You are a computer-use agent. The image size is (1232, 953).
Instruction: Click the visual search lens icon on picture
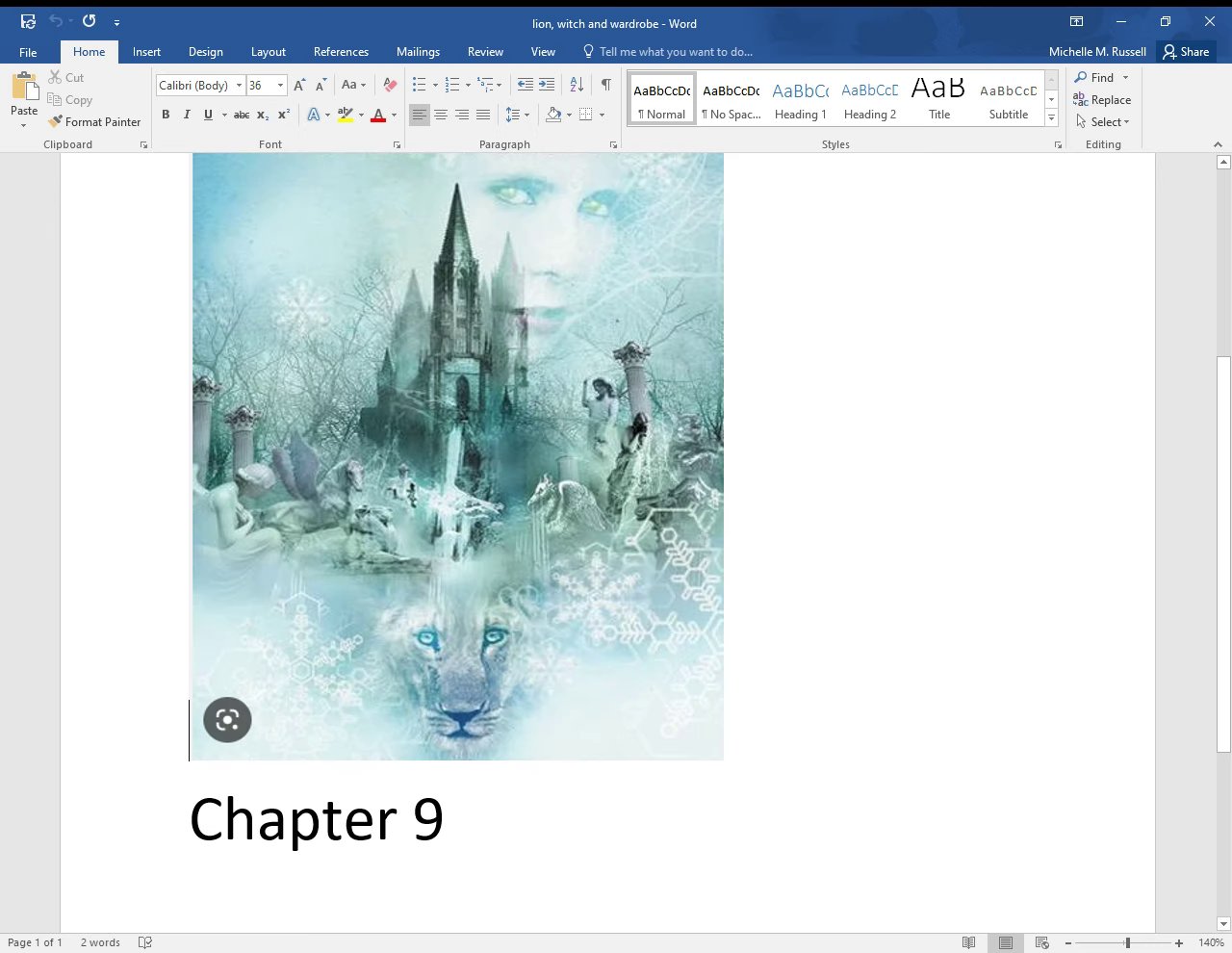tap(227, 719)
